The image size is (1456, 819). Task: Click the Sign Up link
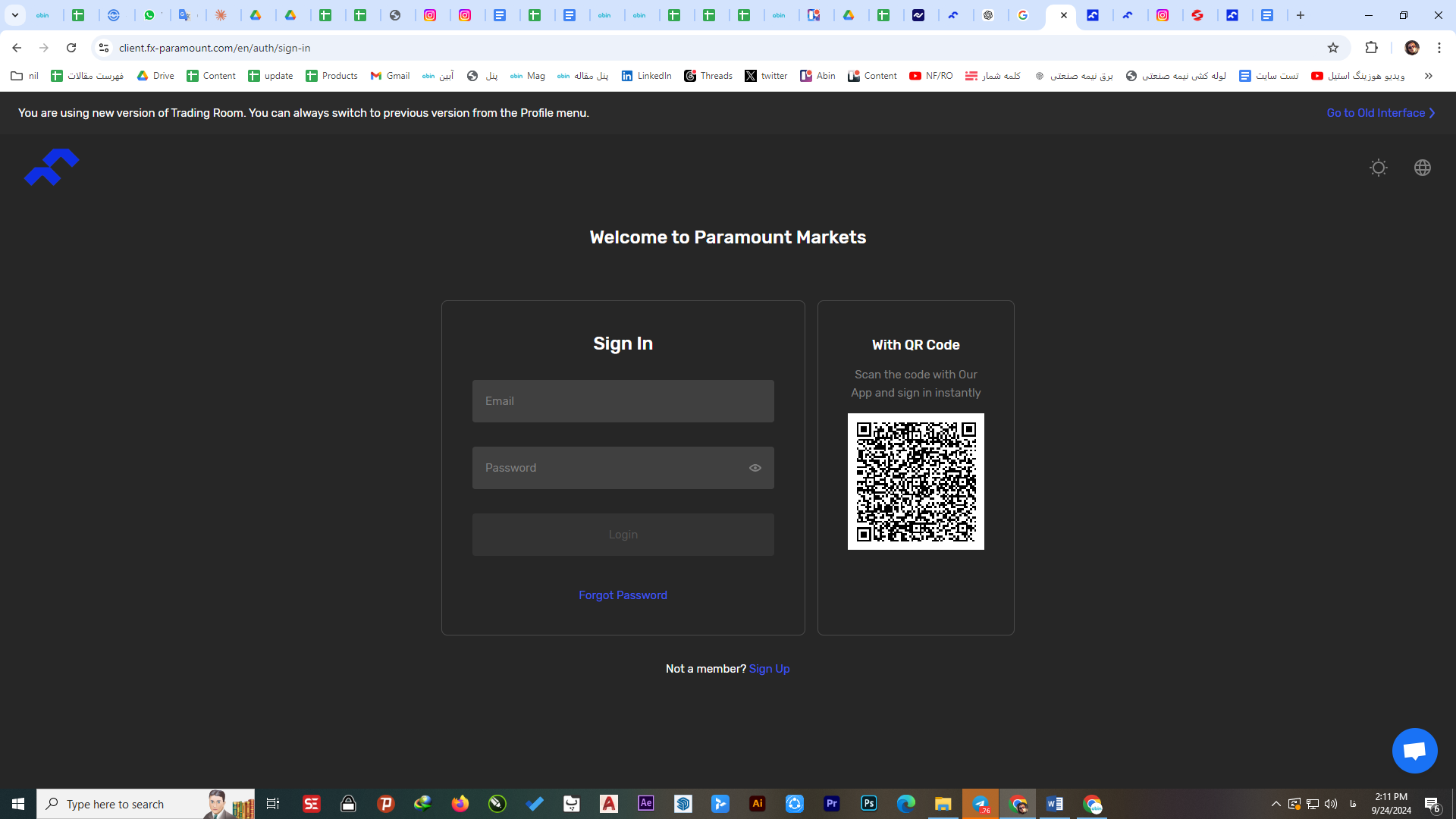click(x=770, y=669)
